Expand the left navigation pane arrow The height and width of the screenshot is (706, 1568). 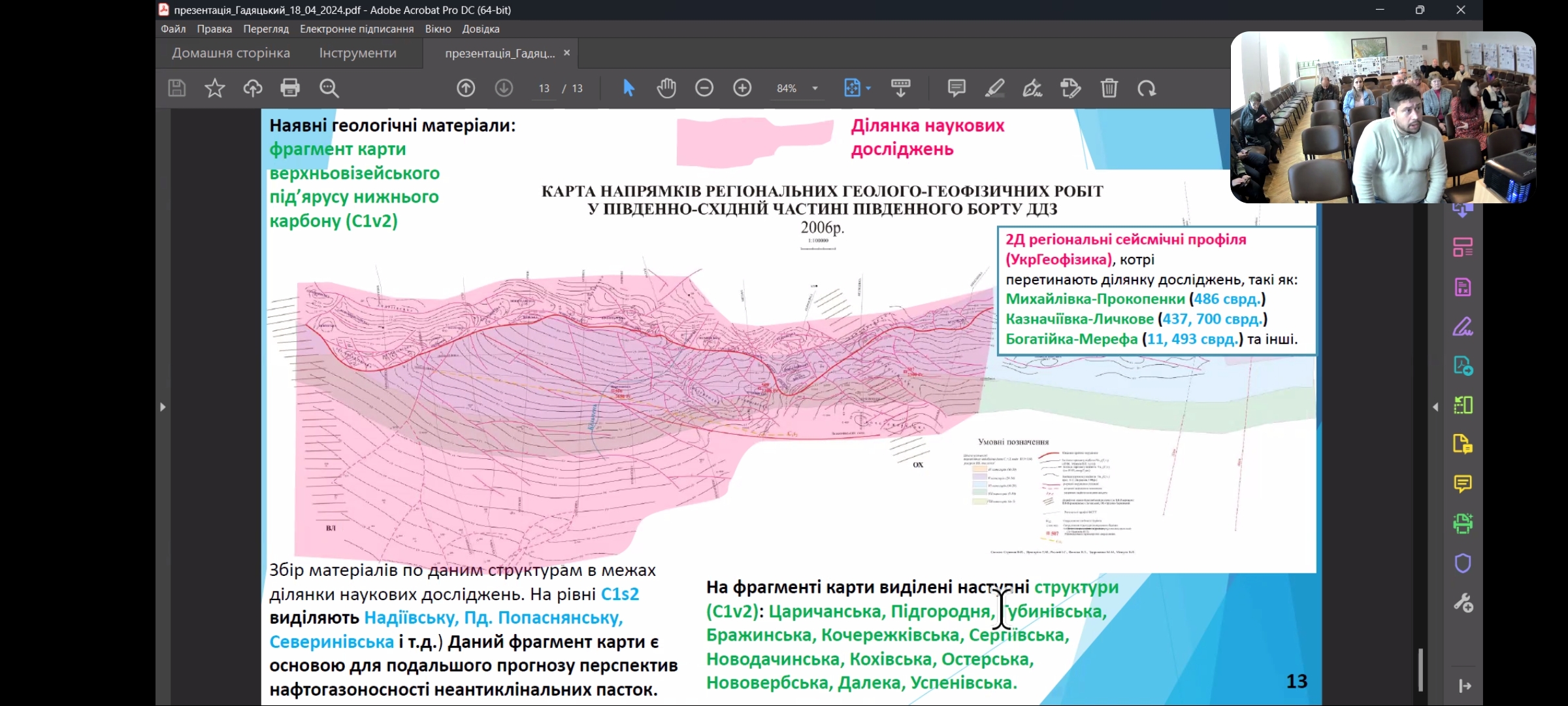[x=163, y=407]
